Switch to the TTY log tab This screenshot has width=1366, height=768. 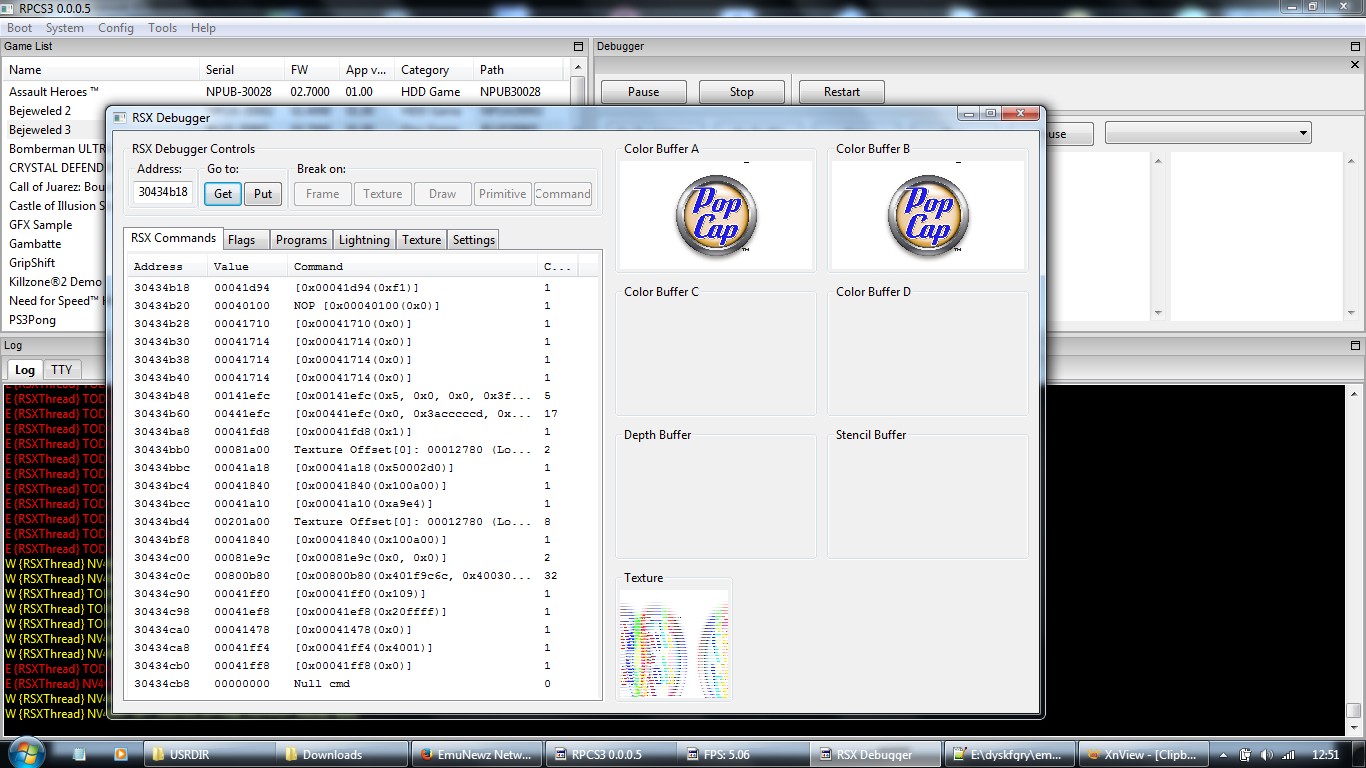pyautogui.click(x=62, y=370)
